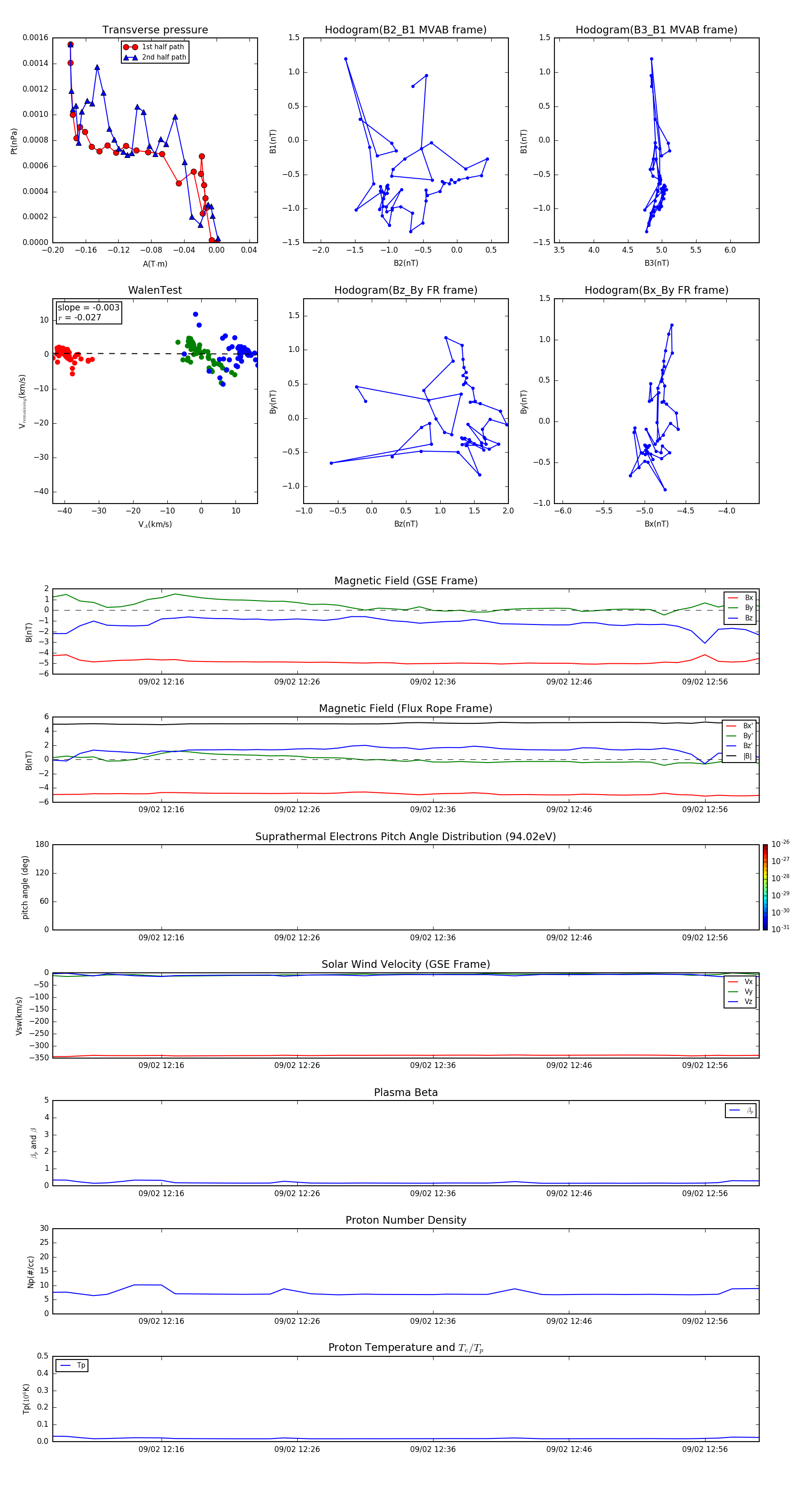Click the 'Proton Temperature and Te/Tp' title
The width and height of the screenshot is (812, 1489).
click(406, 1347)
